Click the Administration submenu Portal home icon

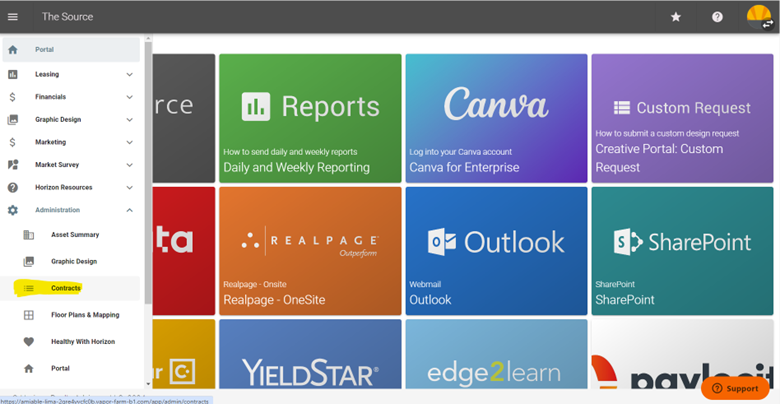coord(29,369)
